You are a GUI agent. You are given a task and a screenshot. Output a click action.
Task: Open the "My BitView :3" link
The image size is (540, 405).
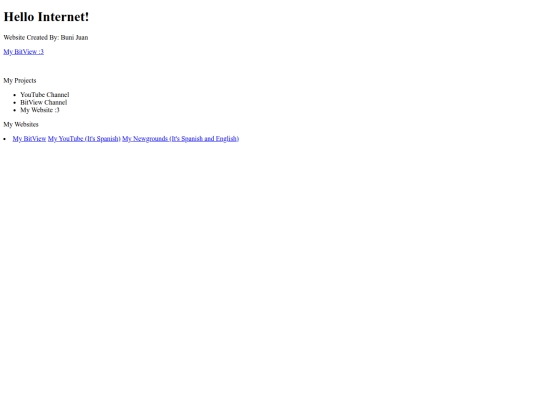[23, 52]
